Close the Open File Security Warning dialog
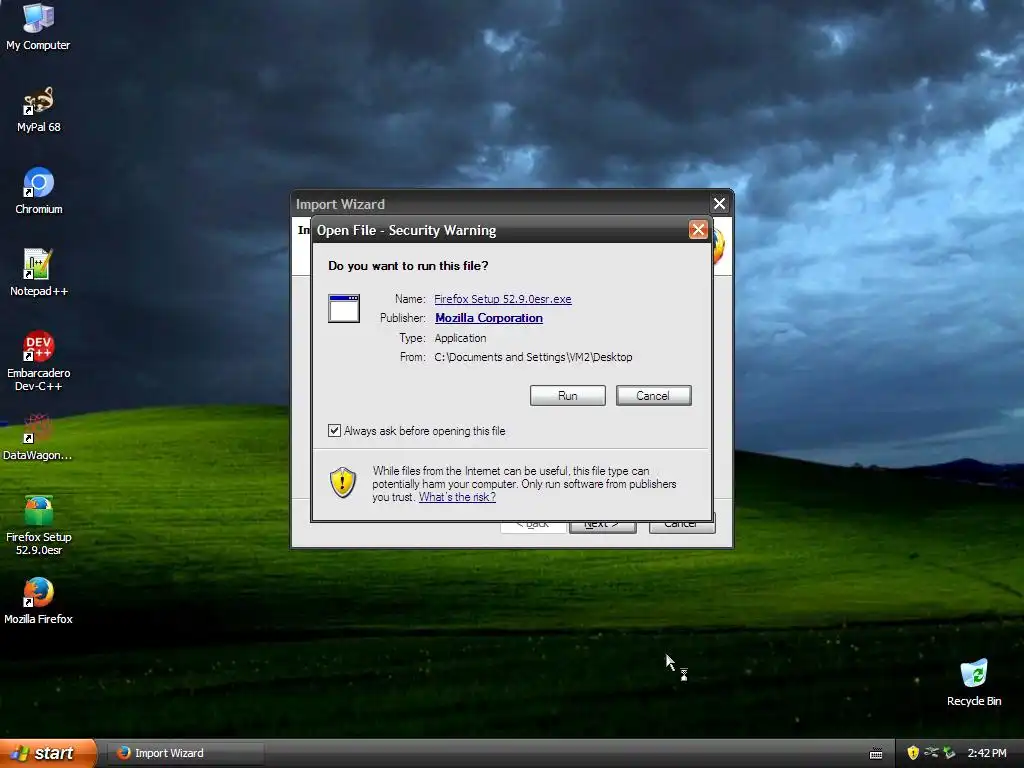Screen dimensions: 1024x768 pyautogui.click(x=698, y=230)
